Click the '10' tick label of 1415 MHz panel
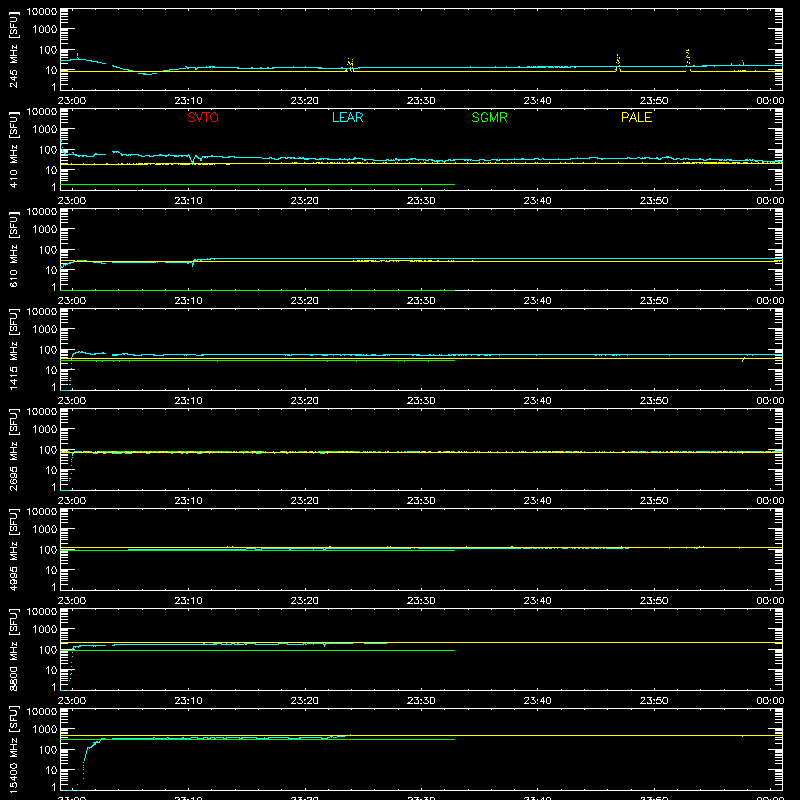 click(51, 370)
